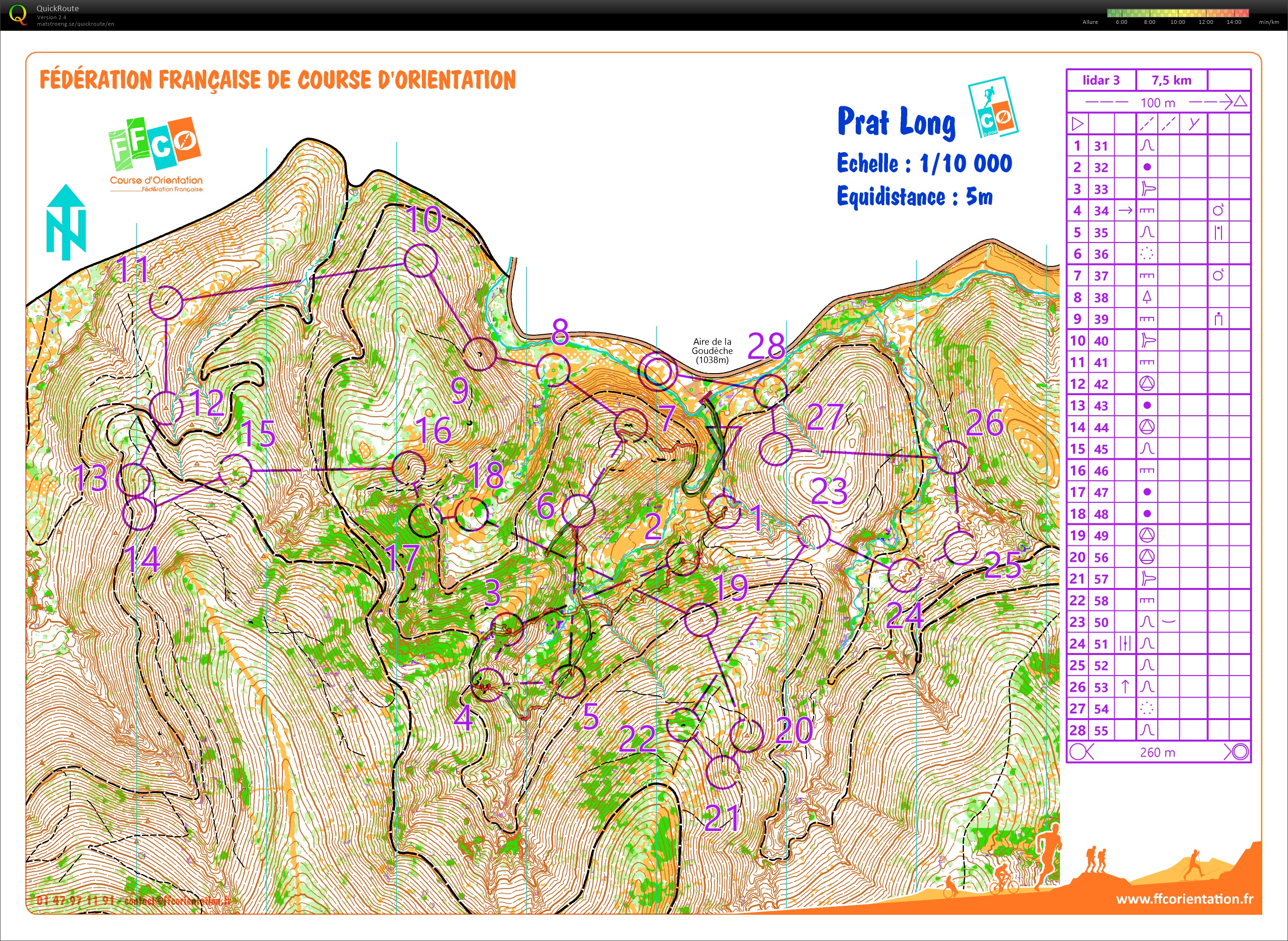Click control code 40 in the description table
Viewport: 1288px width, 941px height.
click(x=1101, y=341)
